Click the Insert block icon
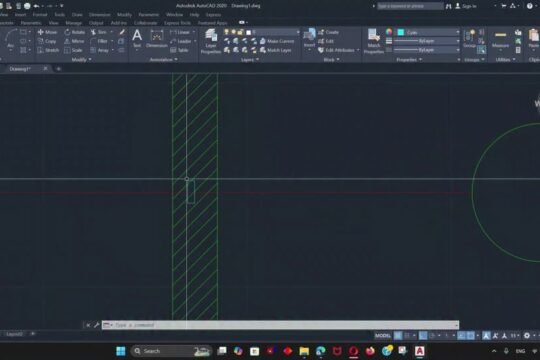Viewport: 540px width, 360px height. (x=309, y=38)
